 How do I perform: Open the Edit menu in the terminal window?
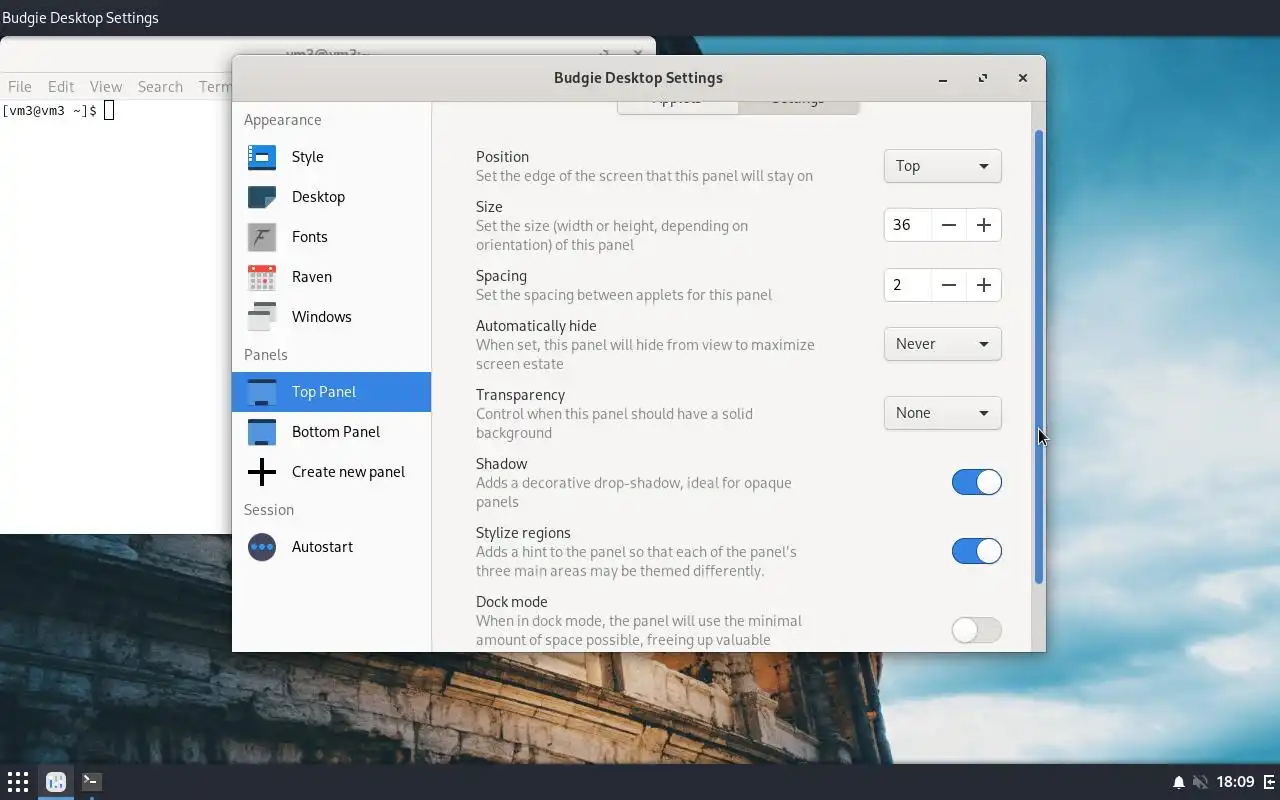(x=61, y=87)
